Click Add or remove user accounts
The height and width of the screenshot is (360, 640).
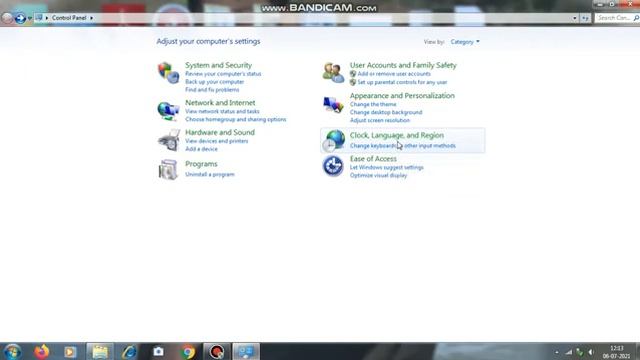[394, 74]
